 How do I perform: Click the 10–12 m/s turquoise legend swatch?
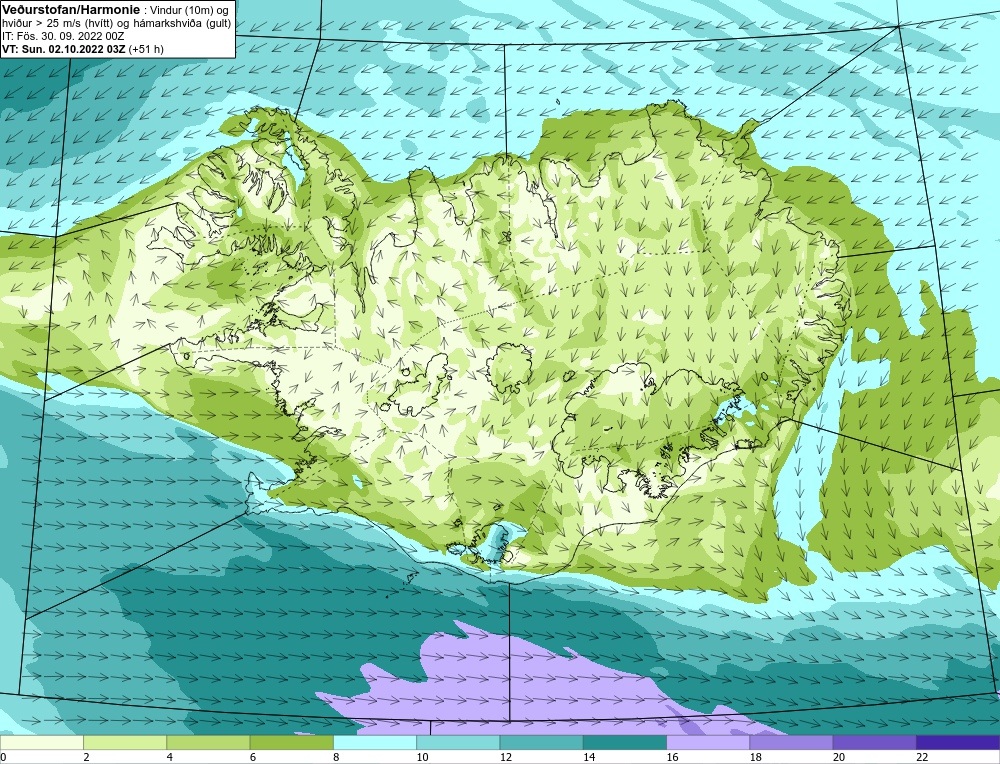458,742
